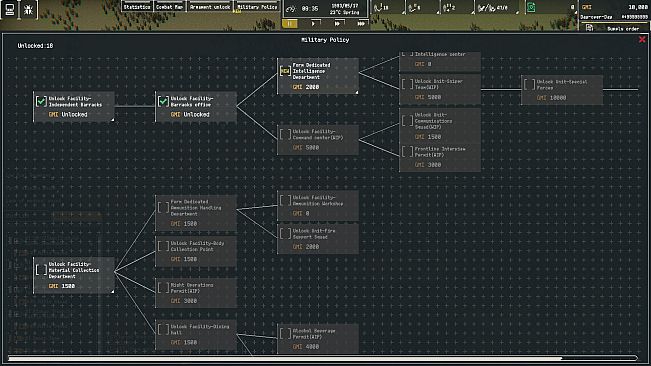This screenshot has width=651, height=366.
Task: Check Unlock Unit-Special Forces box
Action: [529, 85]
